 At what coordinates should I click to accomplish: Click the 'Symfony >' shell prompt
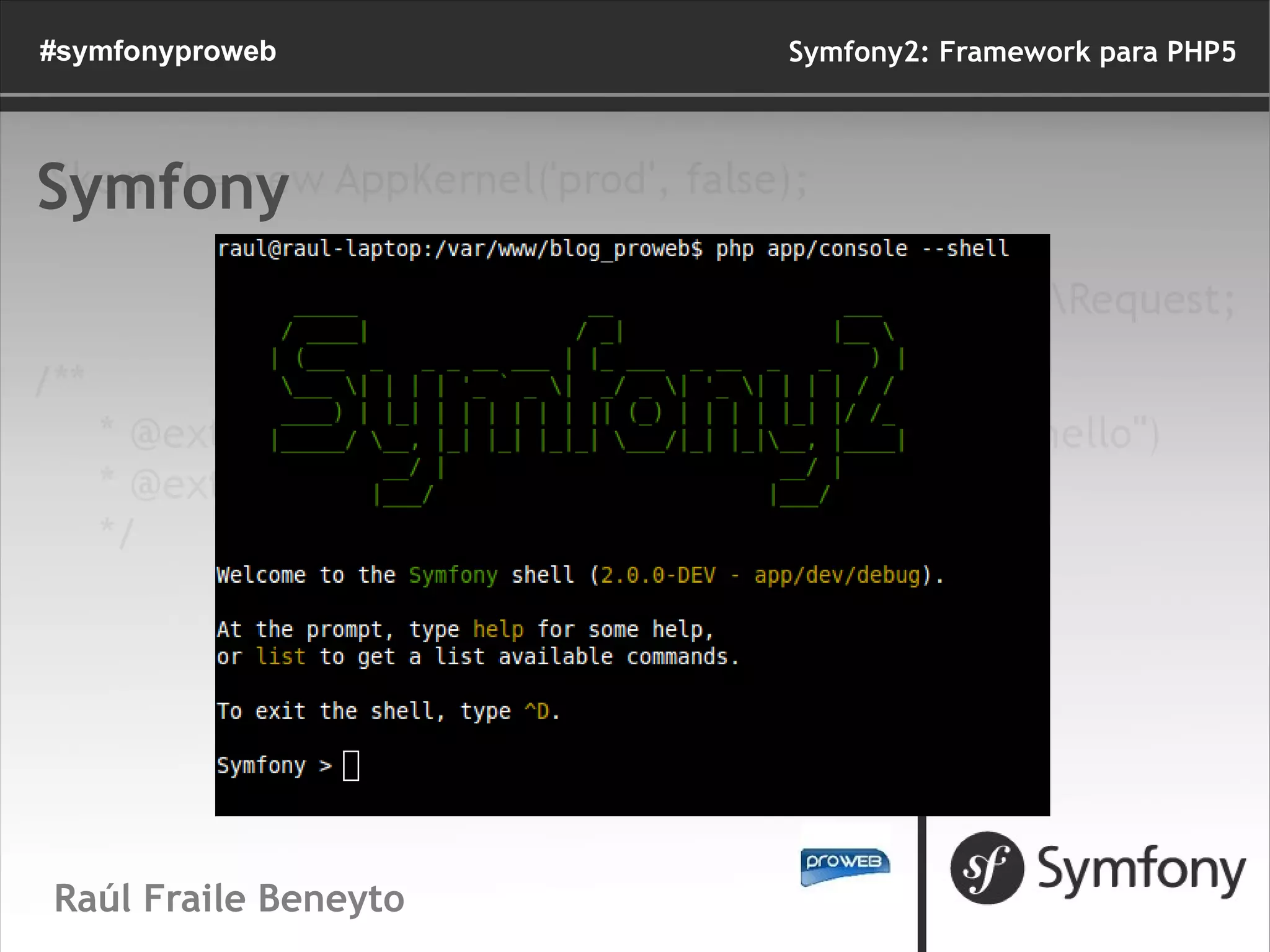point(274,766)
